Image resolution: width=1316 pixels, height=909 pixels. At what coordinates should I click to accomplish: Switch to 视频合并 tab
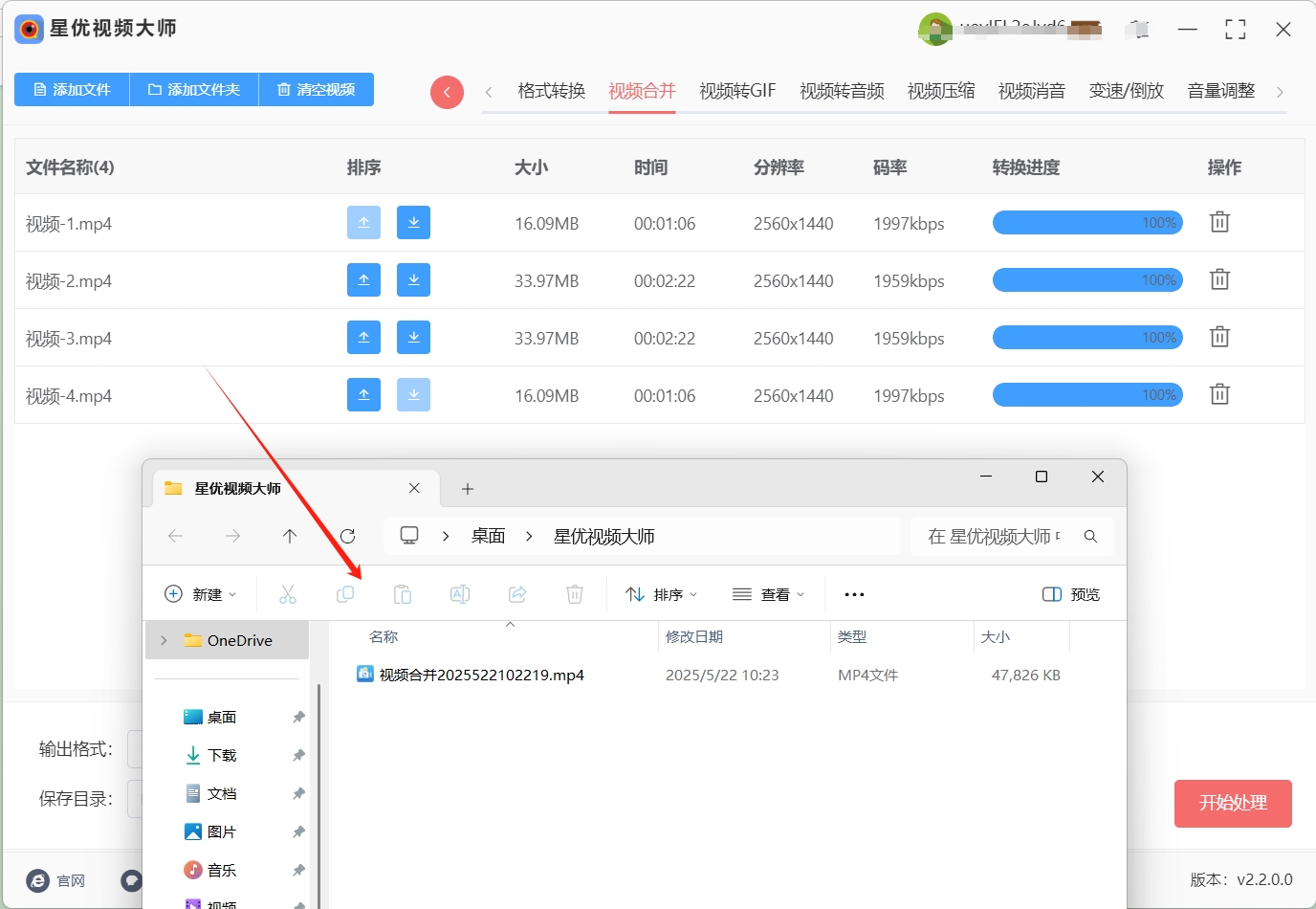click(x=642, y=91)
